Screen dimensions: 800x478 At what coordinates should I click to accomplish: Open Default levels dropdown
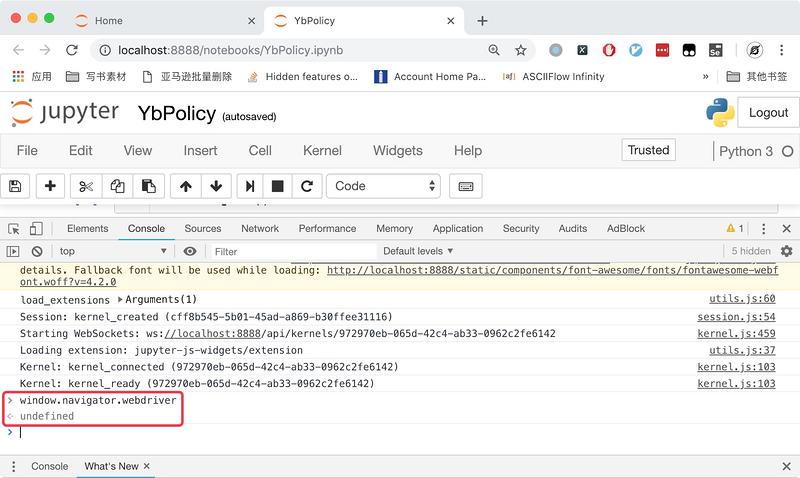(x=418, y=251)
